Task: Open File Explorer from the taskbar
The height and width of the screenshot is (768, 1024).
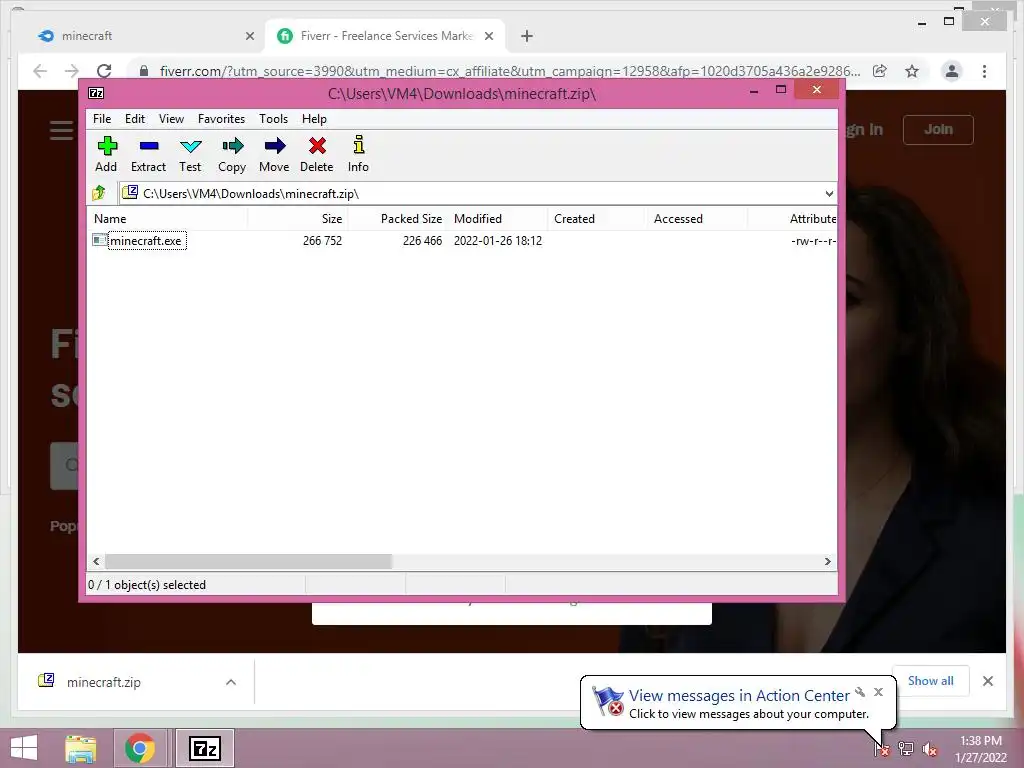Action: (80, 748)
